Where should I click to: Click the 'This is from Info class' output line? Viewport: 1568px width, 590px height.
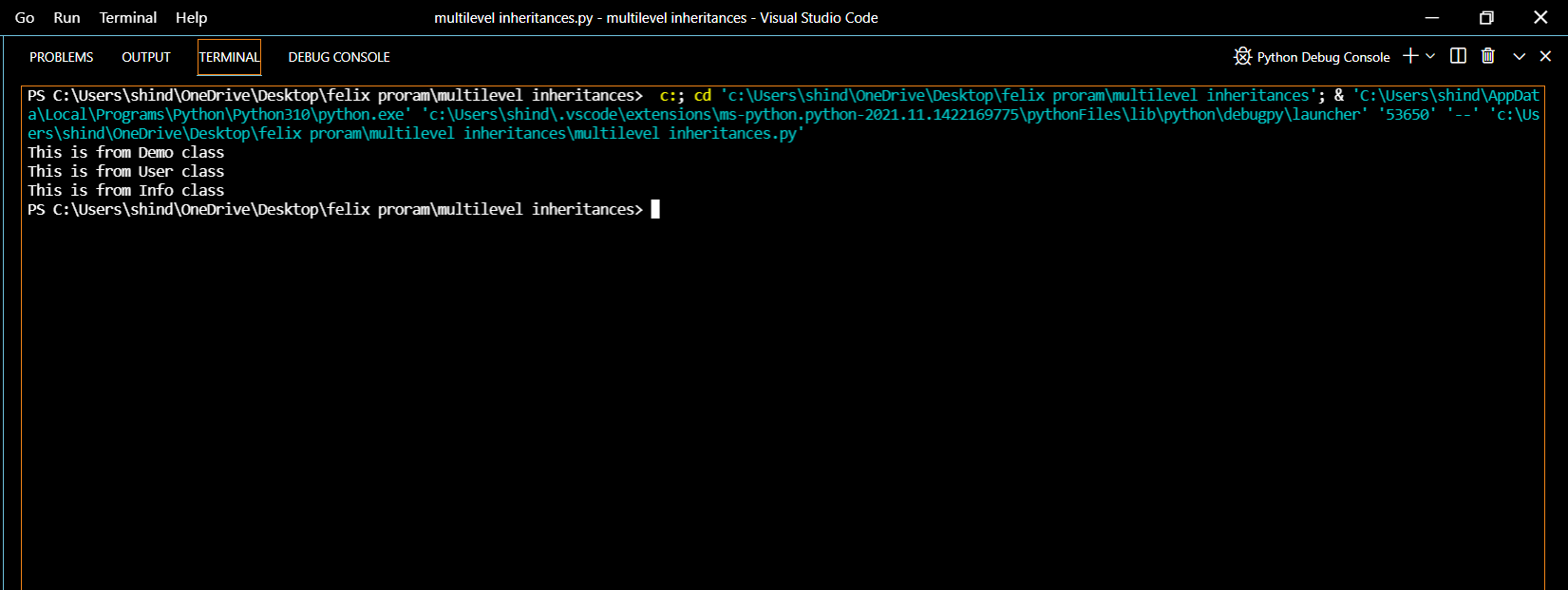click(126, 190)
